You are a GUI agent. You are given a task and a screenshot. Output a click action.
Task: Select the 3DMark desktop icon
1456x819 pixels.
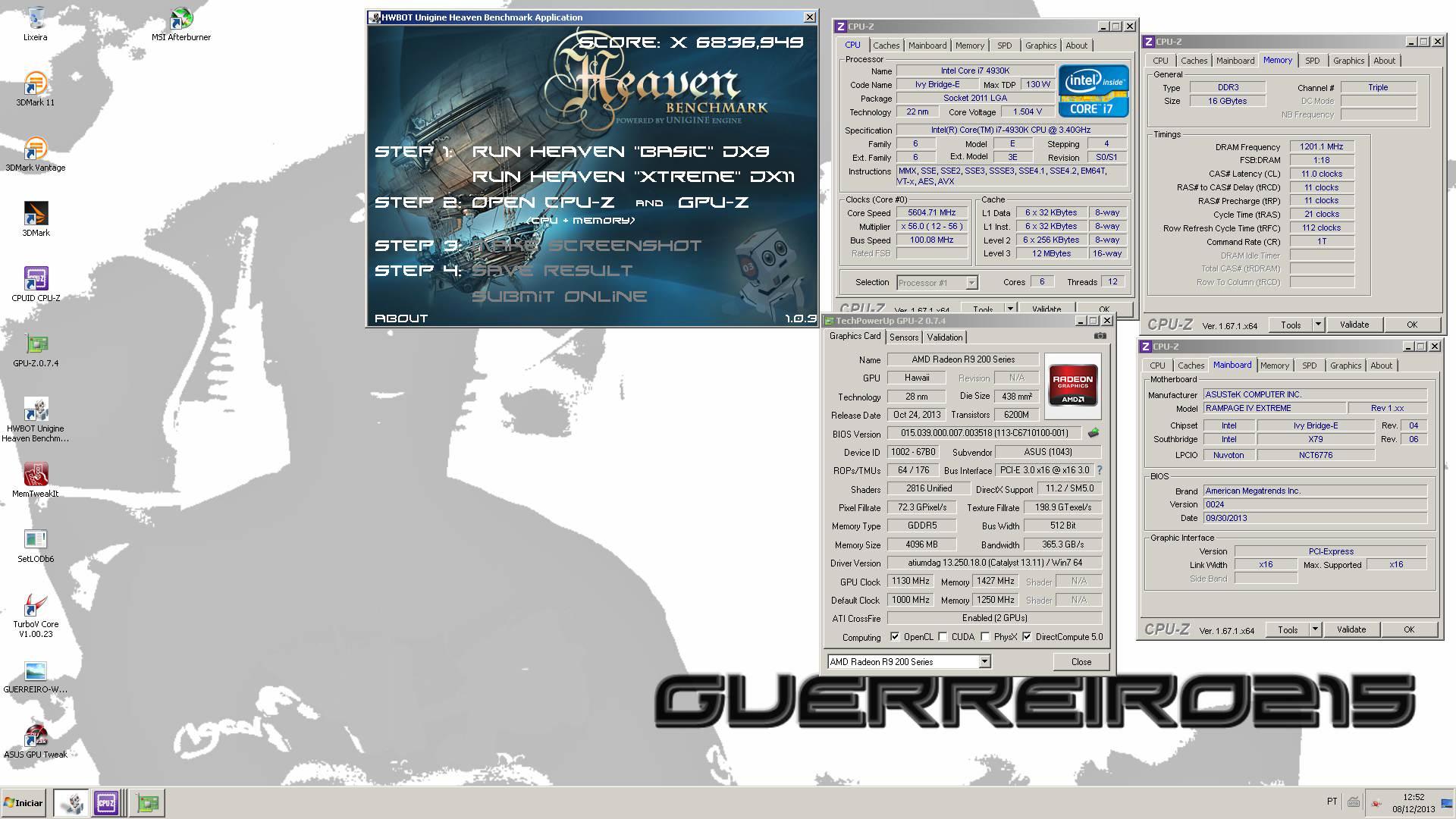[36, 220]
